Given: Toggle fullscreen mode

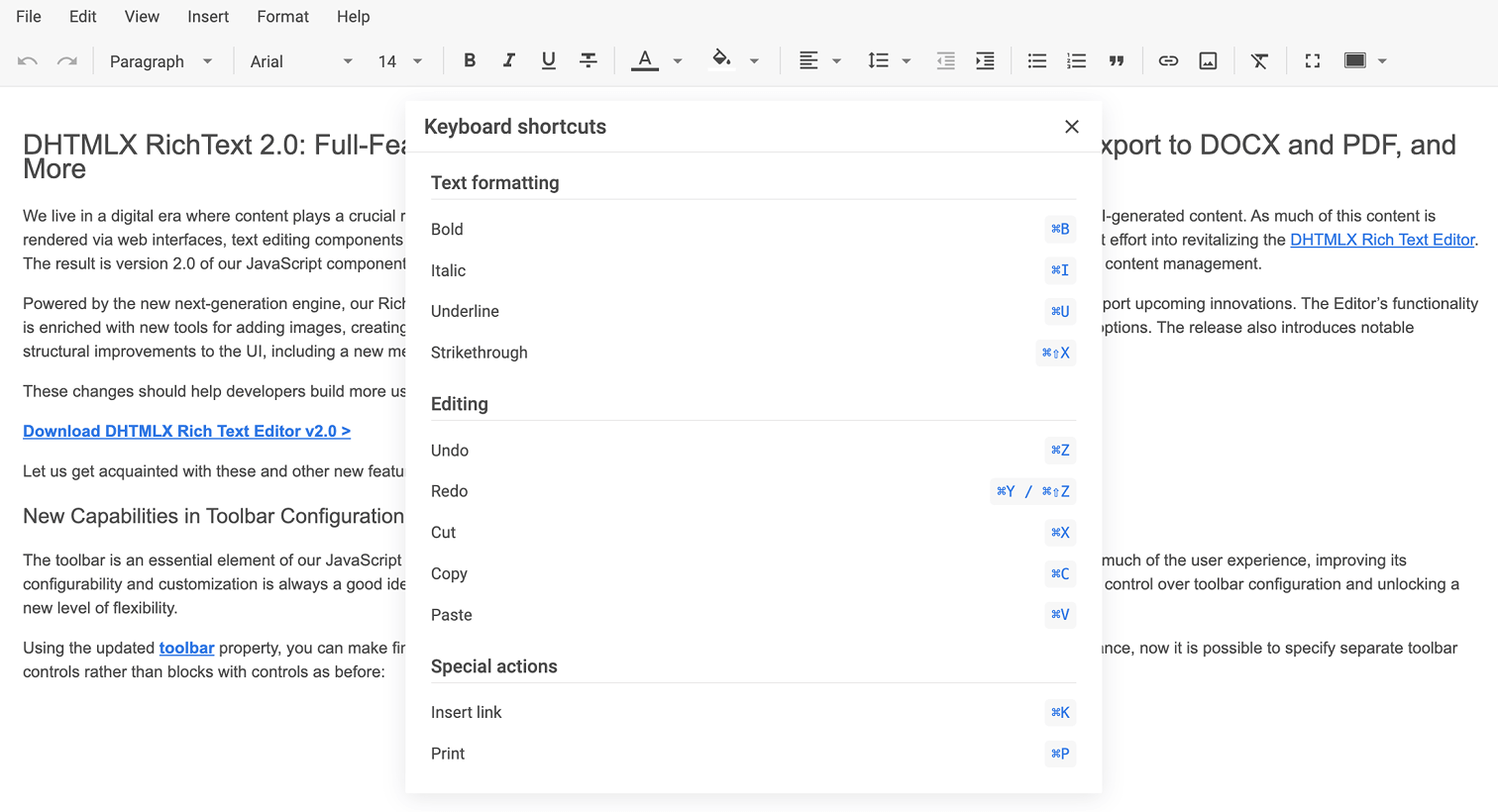Looking at the screenshot, I should (x=1313, y=60).
